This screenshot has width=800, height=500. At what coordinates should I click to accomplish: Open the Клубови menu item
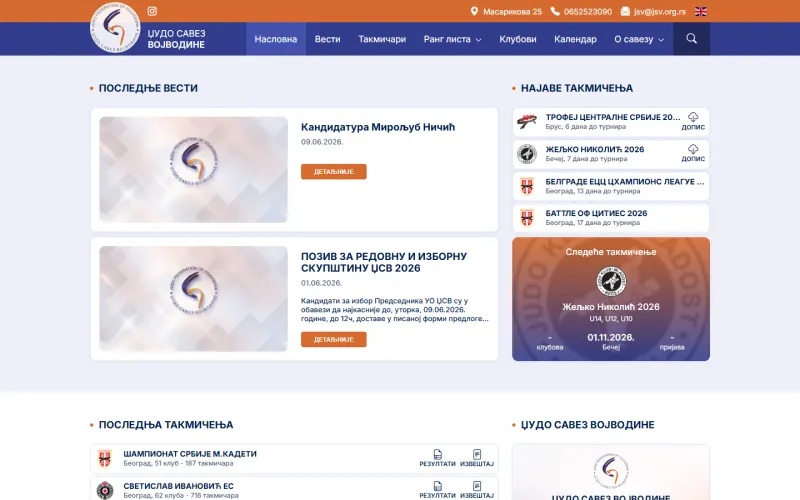pyautogui.click(x=517, y=39)
